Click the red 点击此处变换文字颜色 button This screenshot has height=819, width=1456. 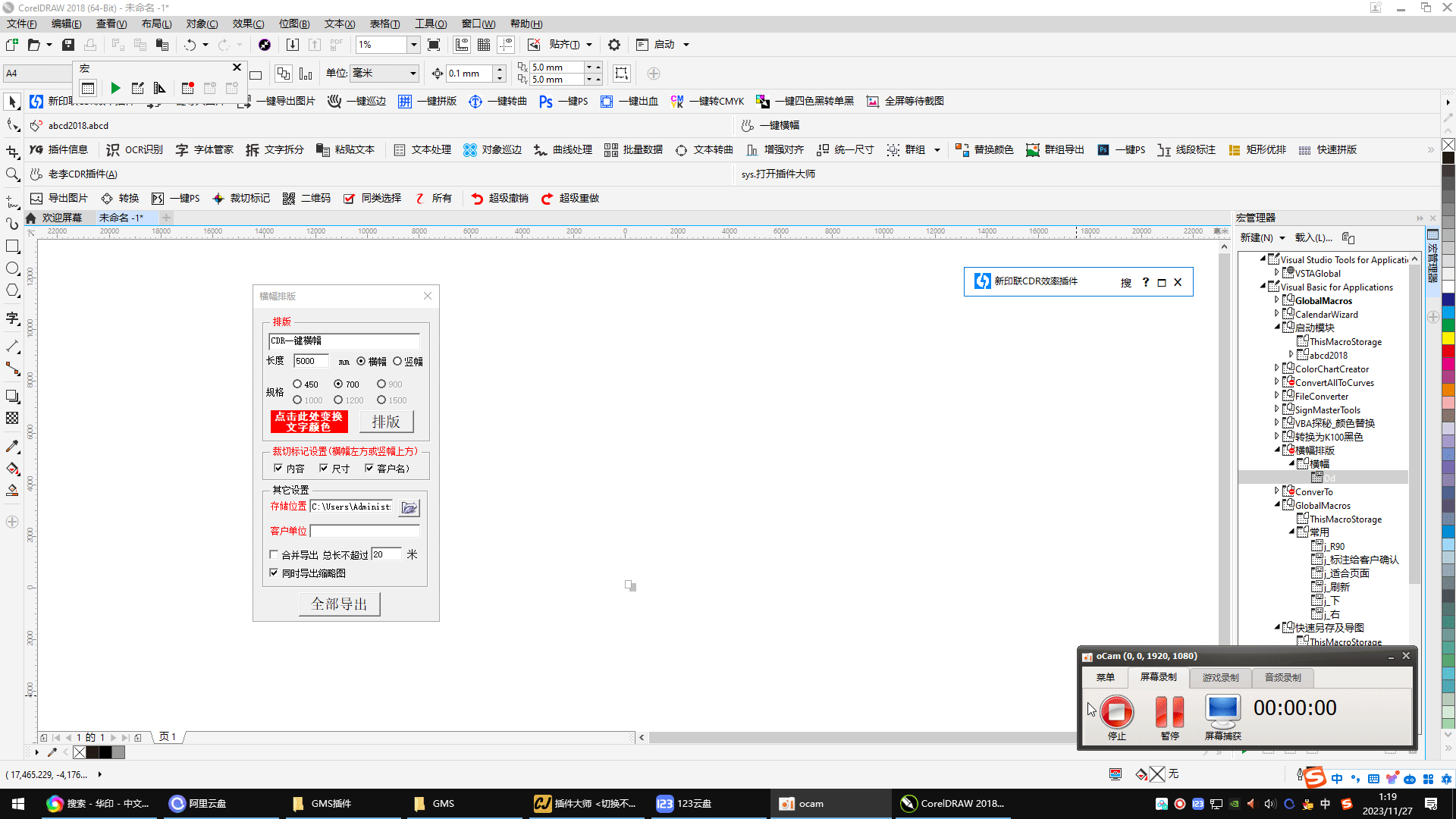click(309, 422)
